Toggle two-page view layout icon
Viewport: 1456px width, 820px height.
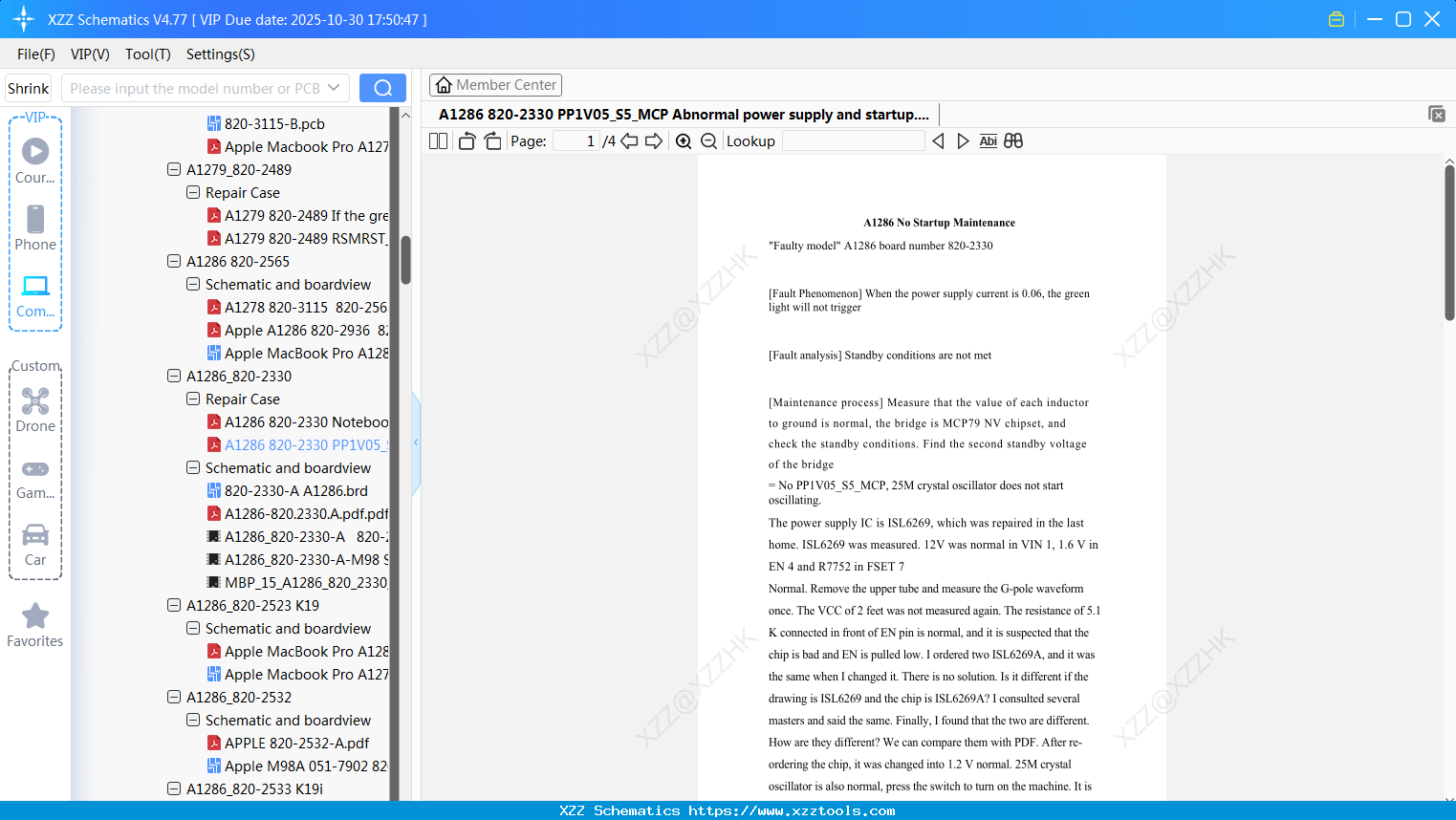coord(438,141)
